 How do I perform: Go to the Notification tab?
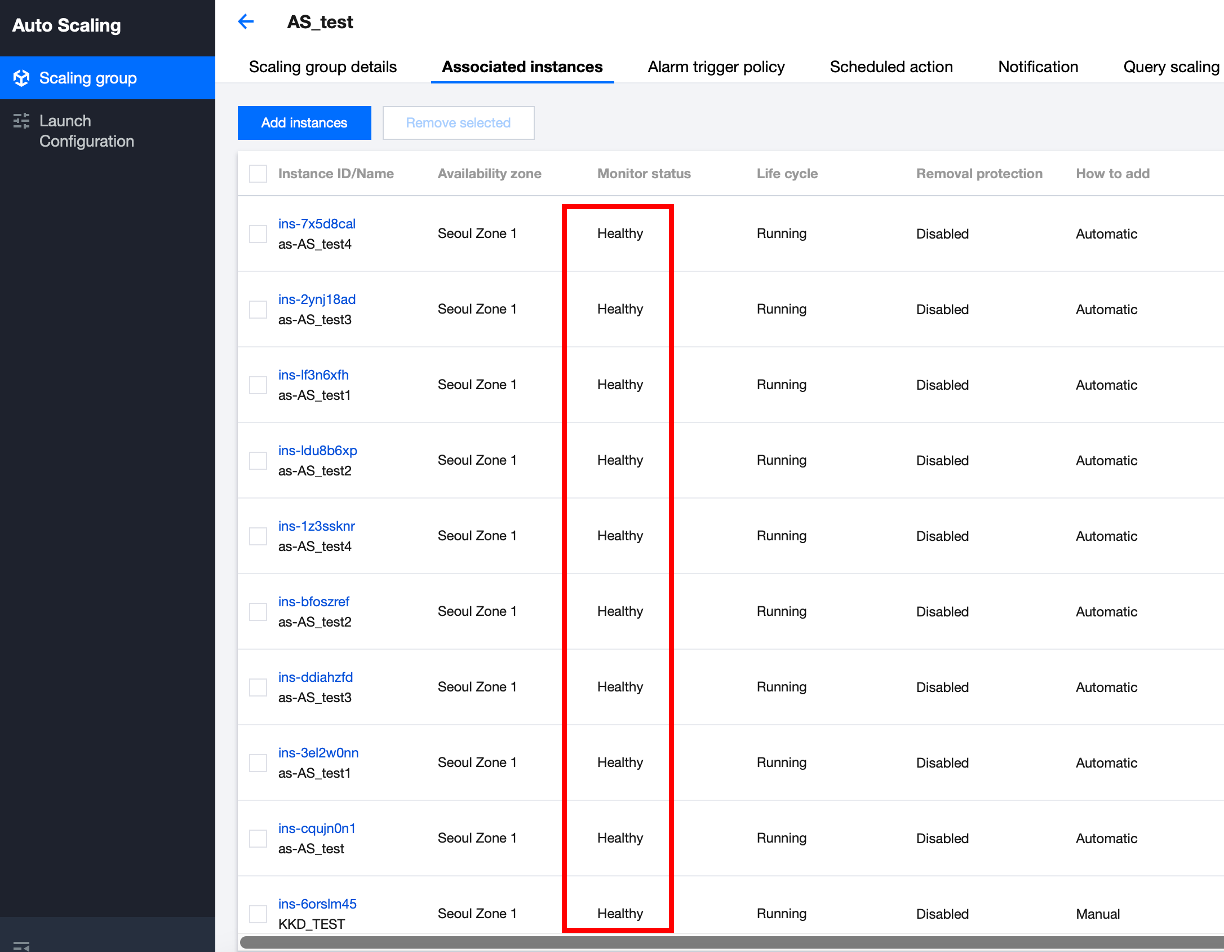[x=1038, y=67]
